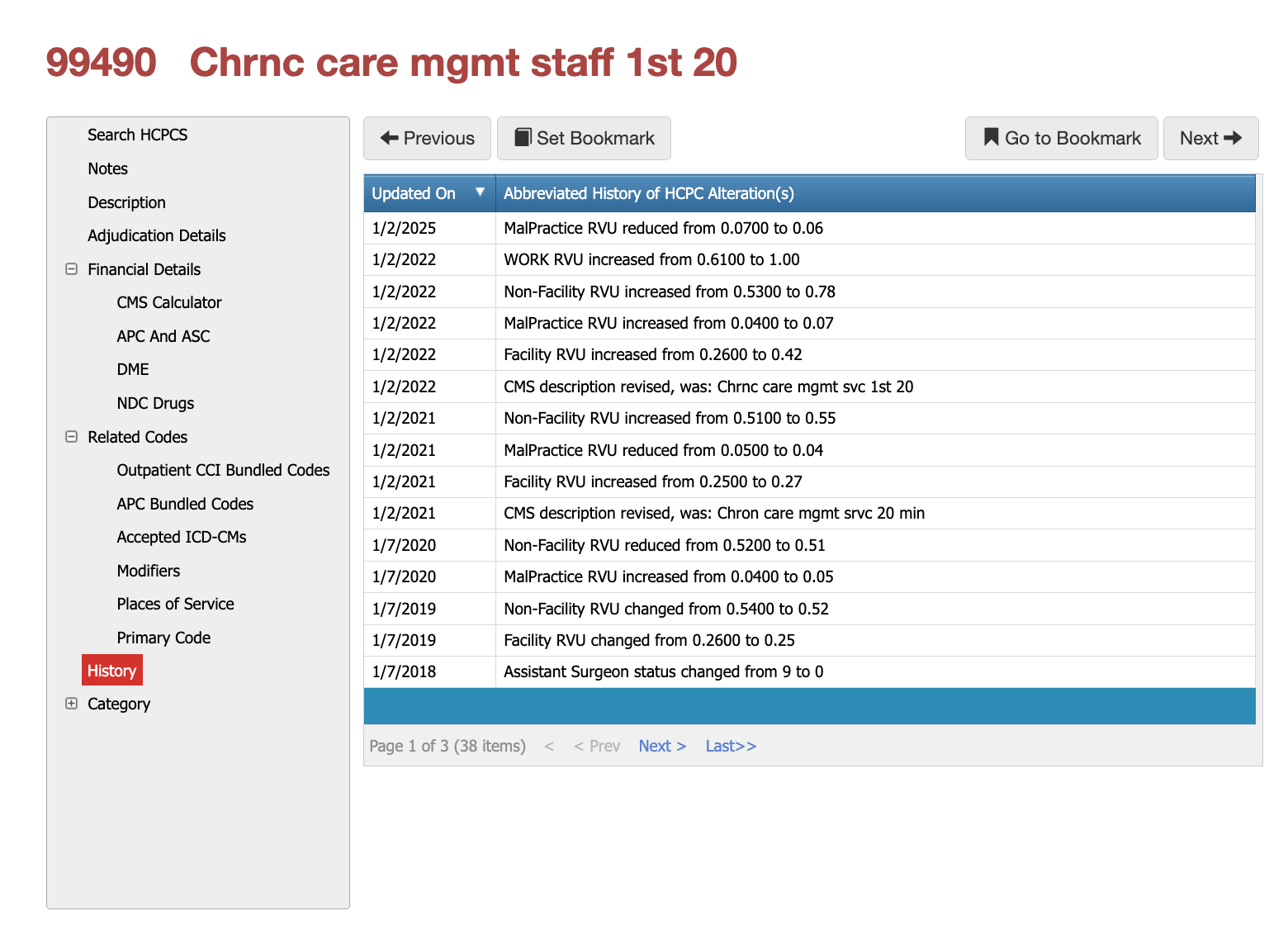Open the Adjudication Details section
Image resolution: width=1288 pixels, height=925 pixels.
[156, 235]
